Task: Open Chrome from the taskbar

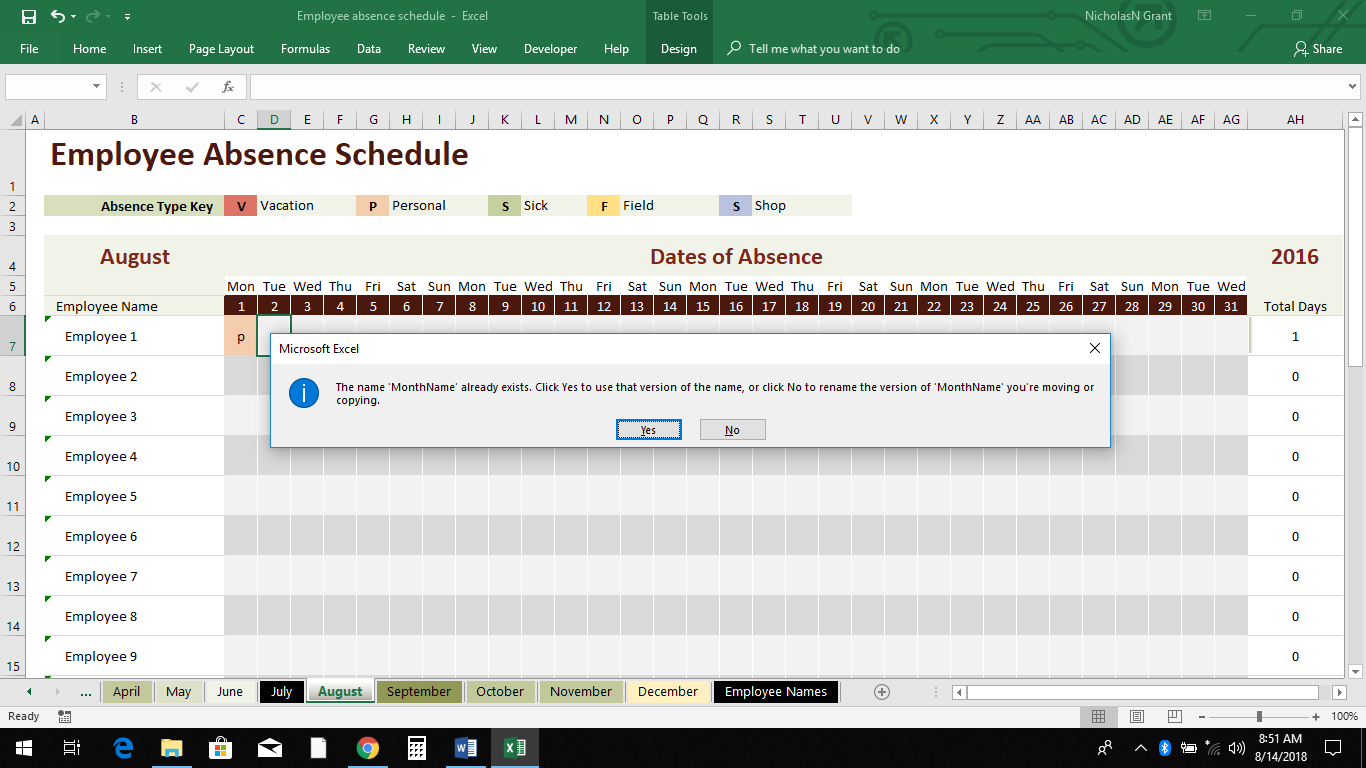Action: 368,748
